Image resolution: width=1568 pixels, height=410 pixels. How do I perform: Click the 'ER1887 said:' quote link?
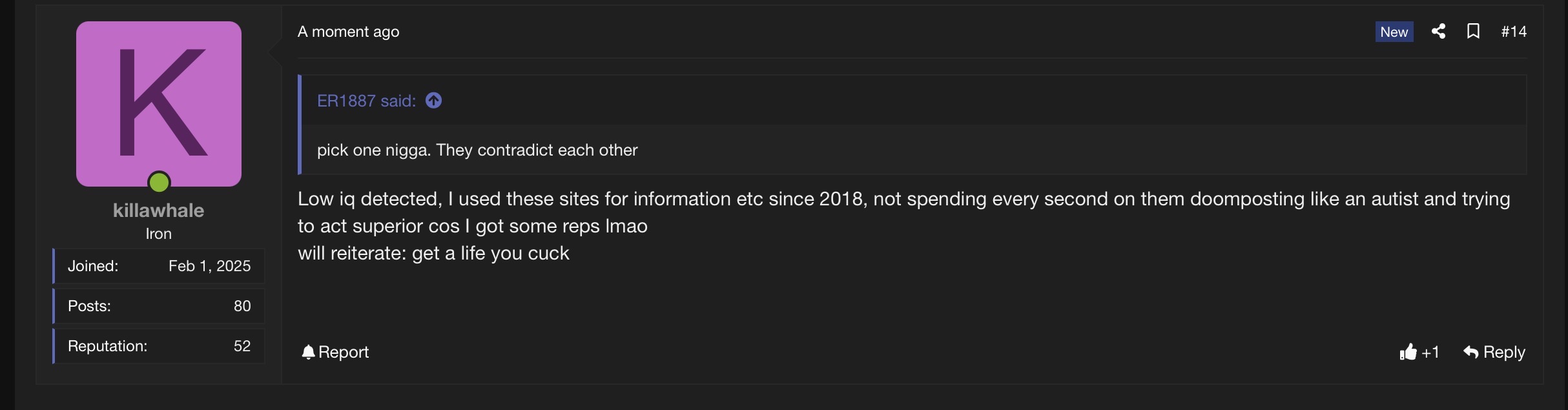click(x=366, y=101)
